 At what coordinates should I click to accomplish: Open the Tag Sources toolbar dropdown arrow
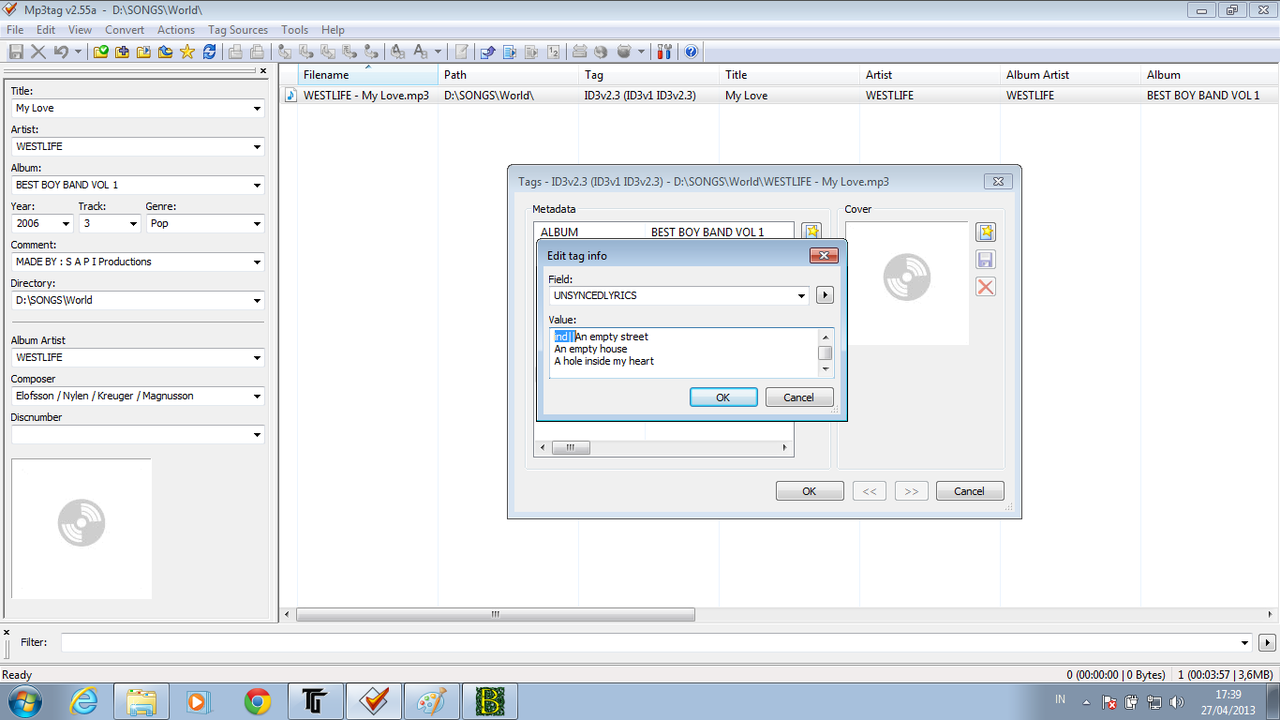[641, 51]
